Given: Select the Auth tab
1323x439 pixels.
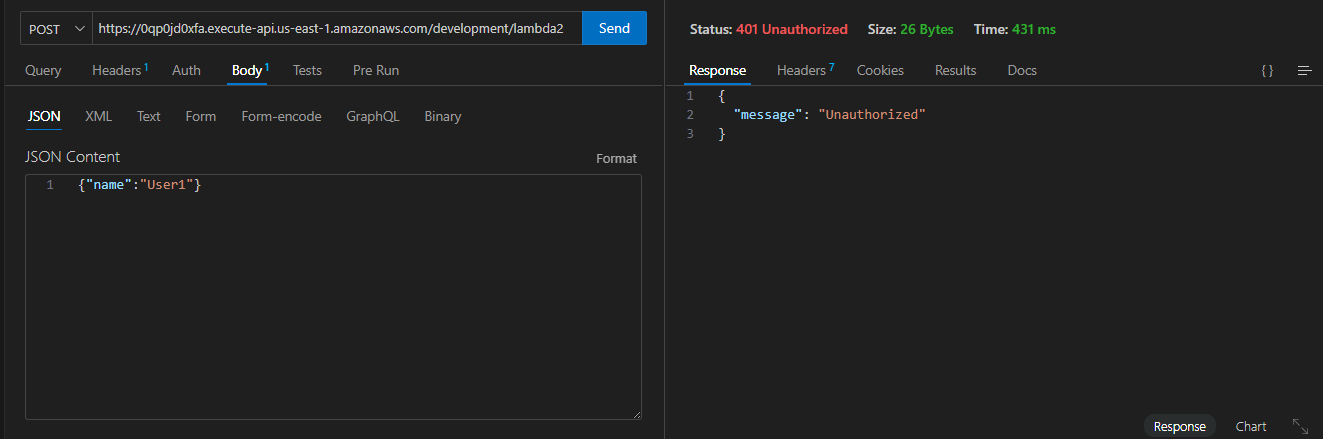Looking at the screenshot, I should click(x=186, y=70).
